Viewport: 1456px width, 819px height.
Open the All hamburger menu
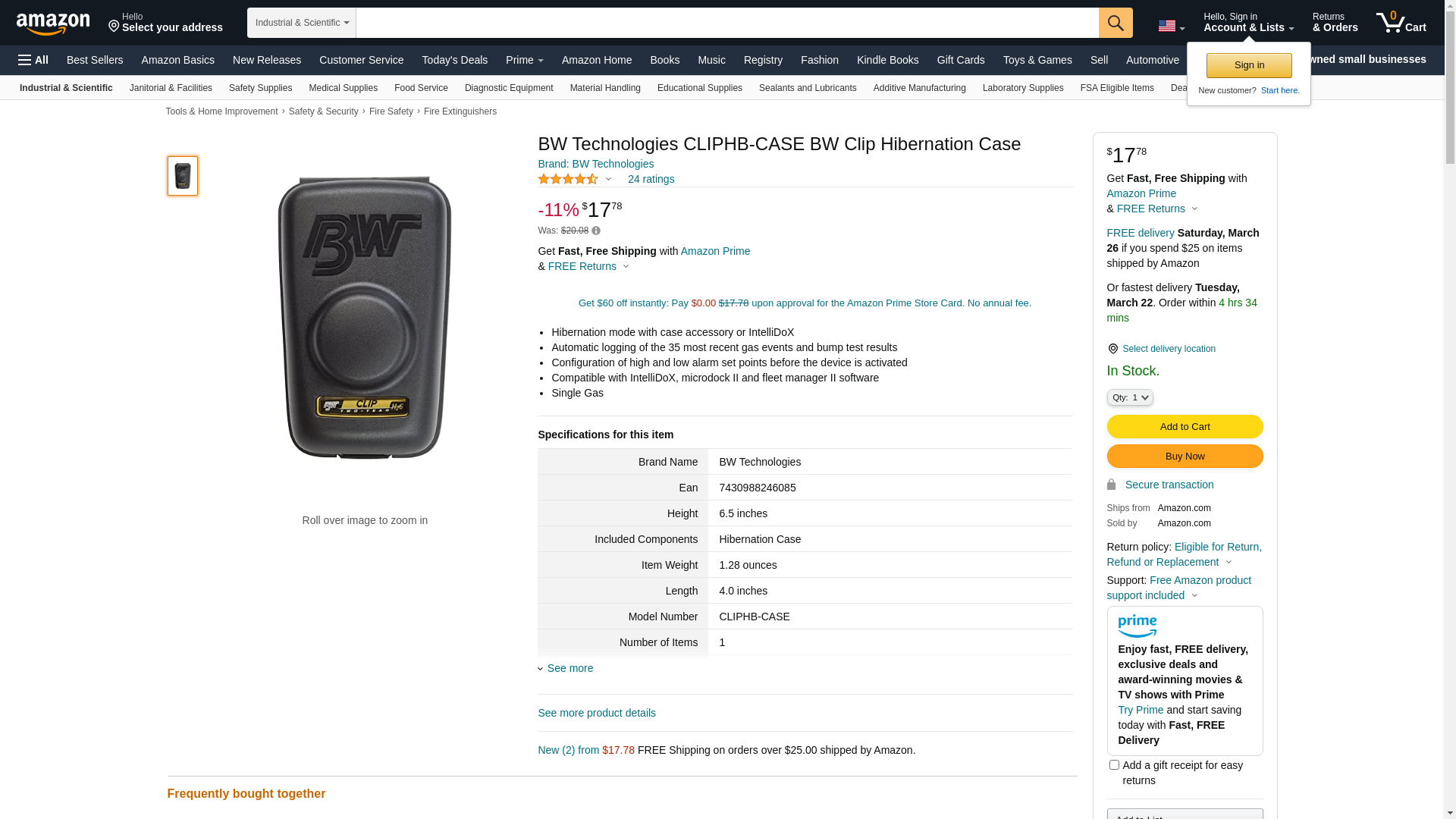point(33,60)
